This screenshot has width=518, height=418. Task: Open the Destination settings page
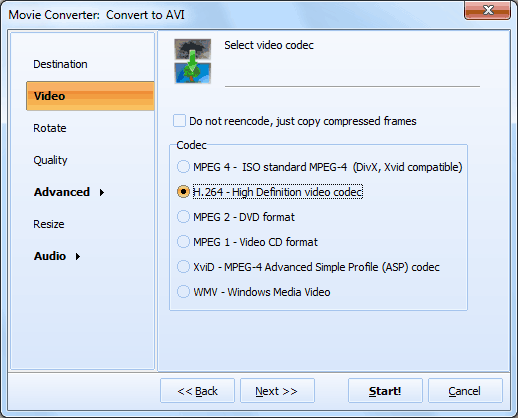click(60, 64)
